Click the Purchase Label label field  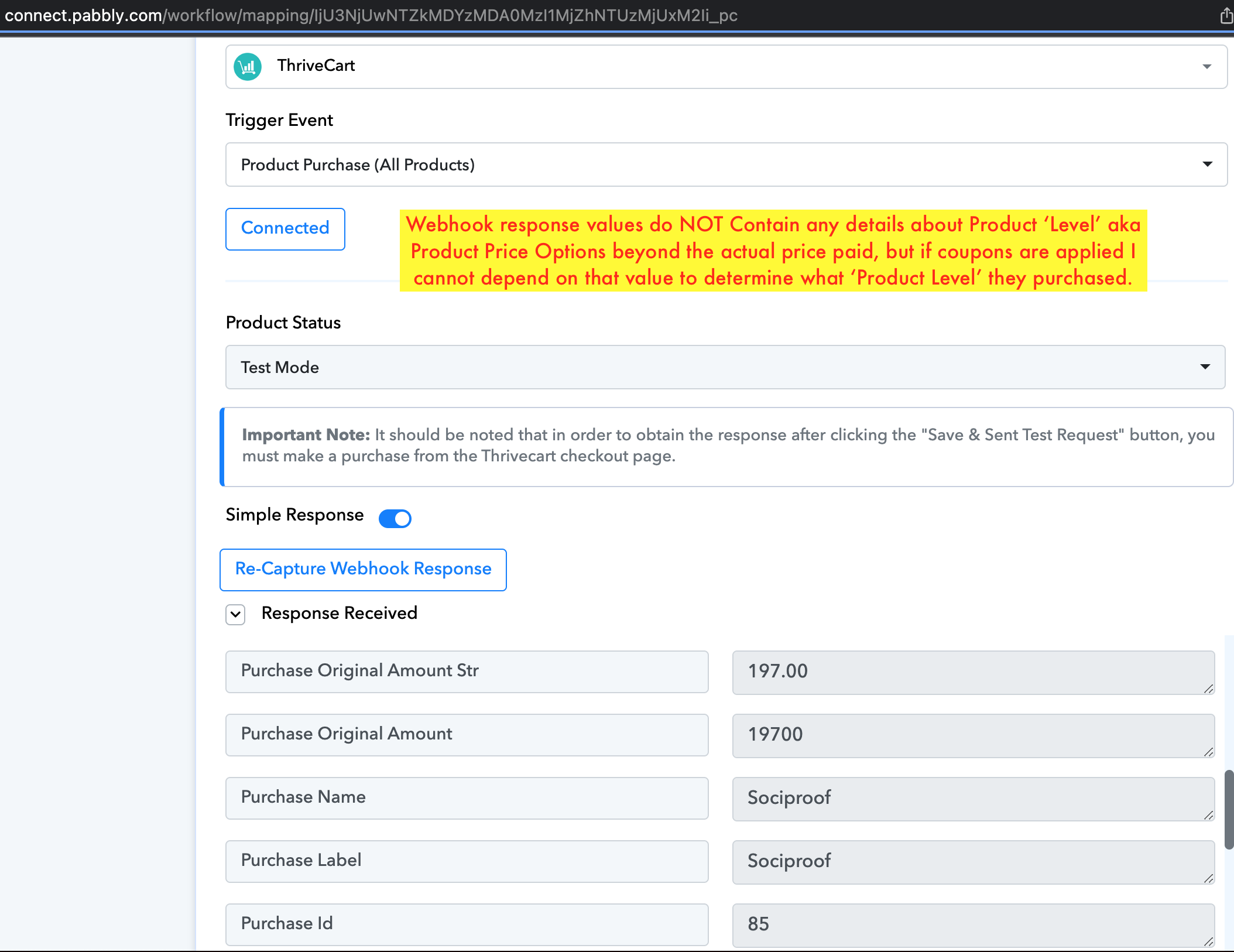(x=467, y=861)
